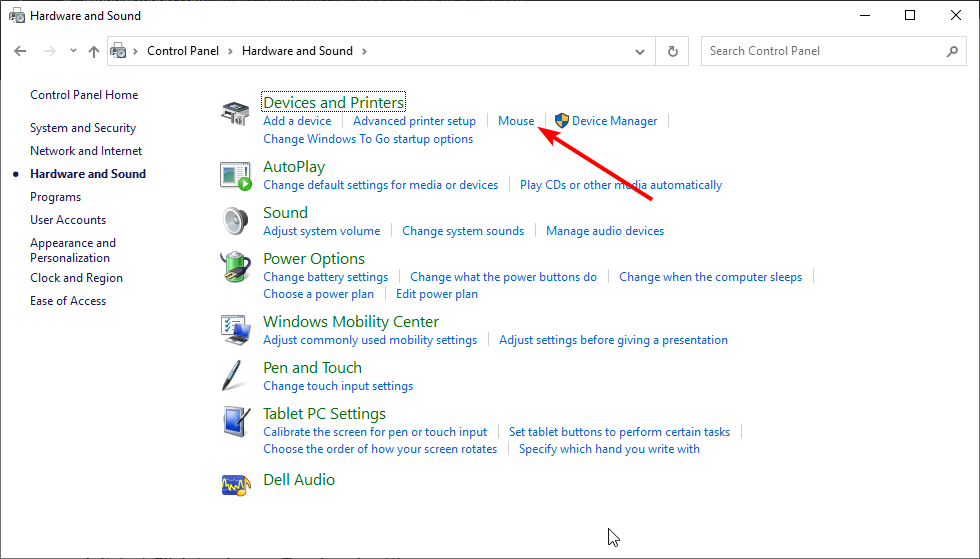This screenshot has width=980, height=559.
Task: Click the Windows Mobility Center icon
Action: coord(236,330)
